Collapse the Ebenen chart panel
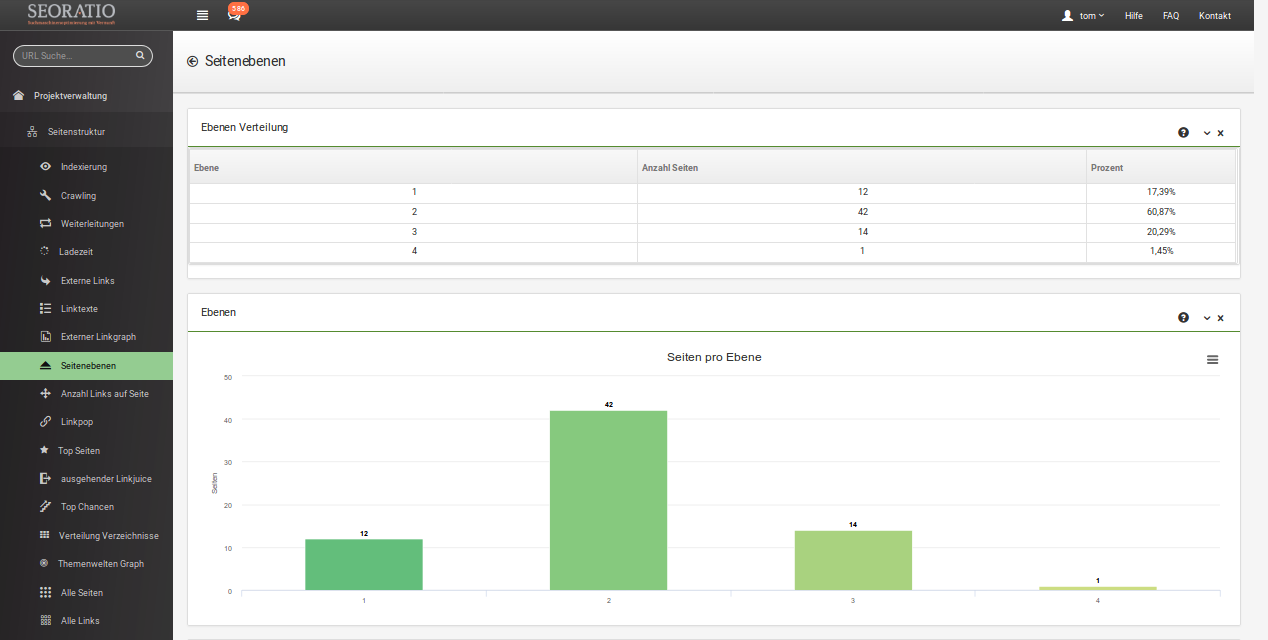Screen dimensions: 1268x640 pos(1206,317)
